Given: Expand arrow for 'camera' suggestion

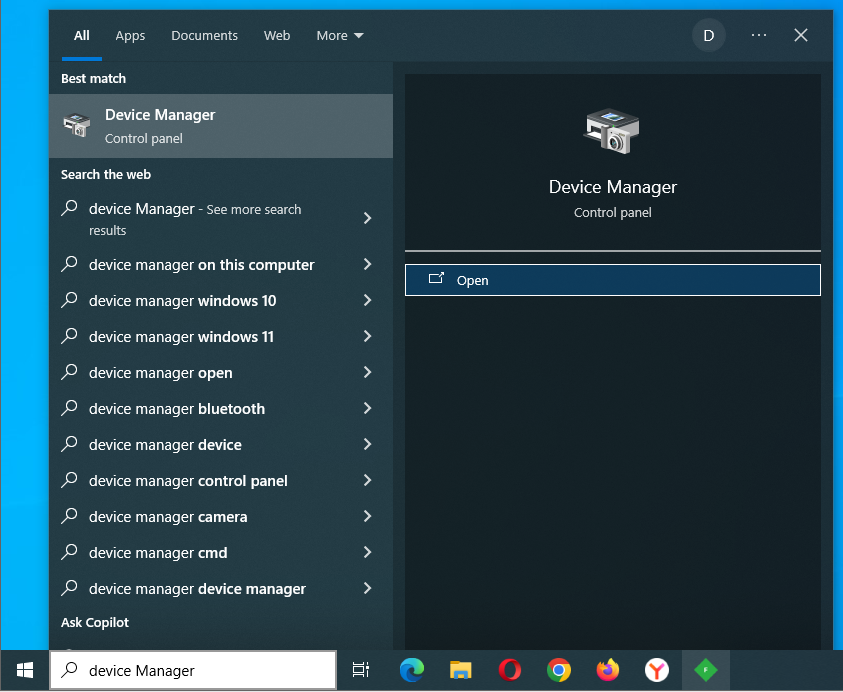Looking at the screenshot, I should [x=367, y=516].
